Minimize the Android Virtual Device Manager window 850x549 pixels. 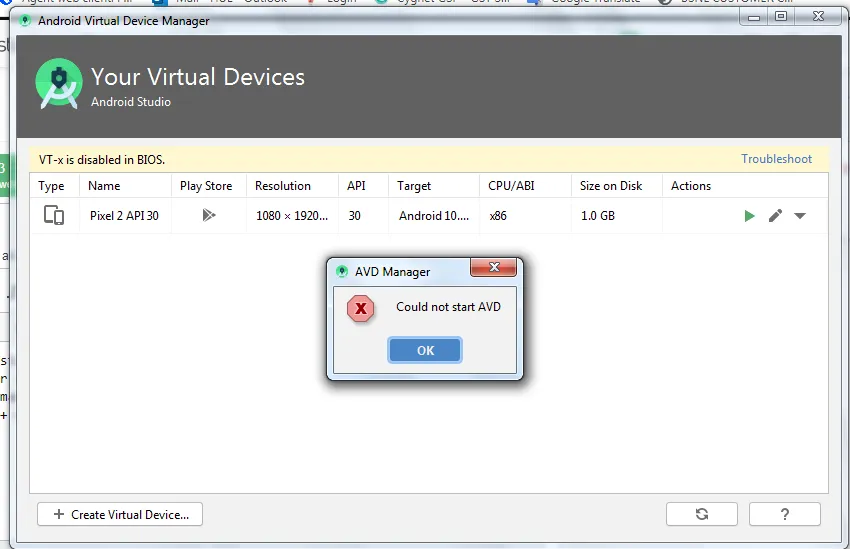pyautogui.click(x=754, y=17)
